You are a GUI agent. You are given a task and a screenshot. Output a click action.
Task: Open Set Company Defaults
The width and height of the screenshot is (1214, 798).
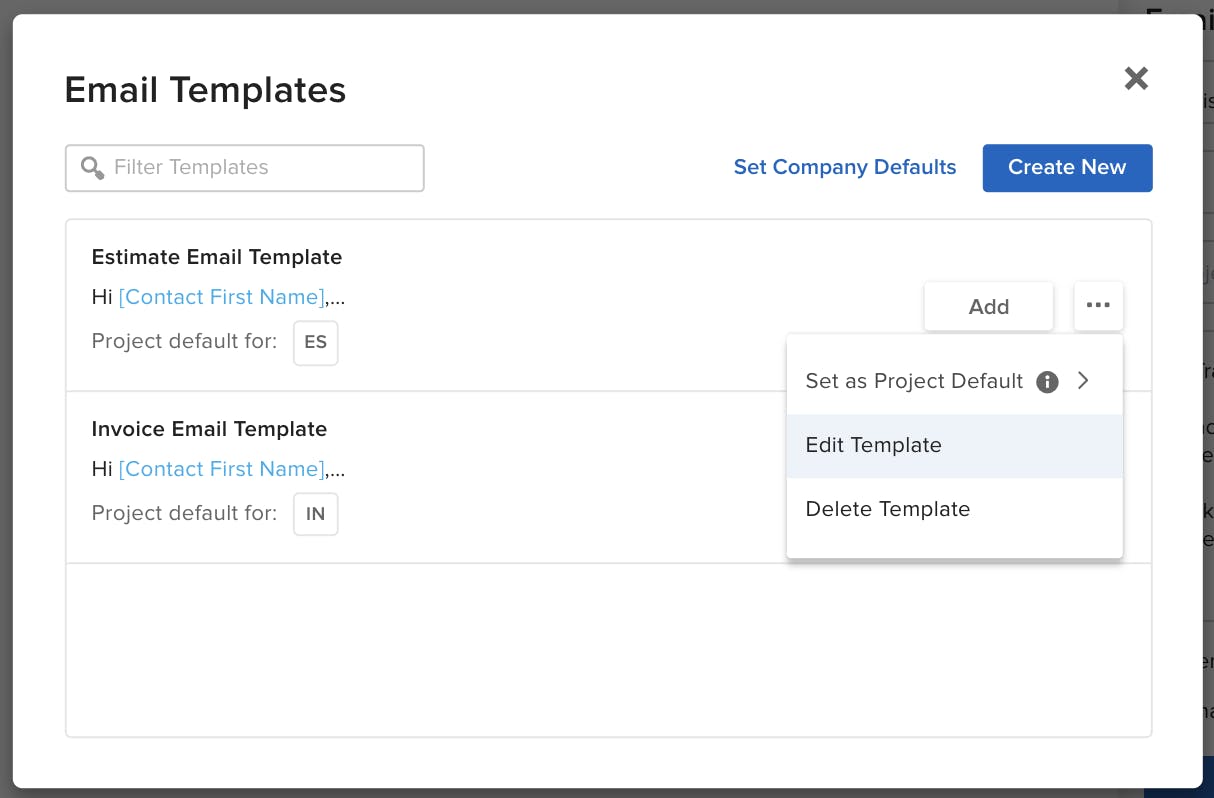click(x=845, y=167)
